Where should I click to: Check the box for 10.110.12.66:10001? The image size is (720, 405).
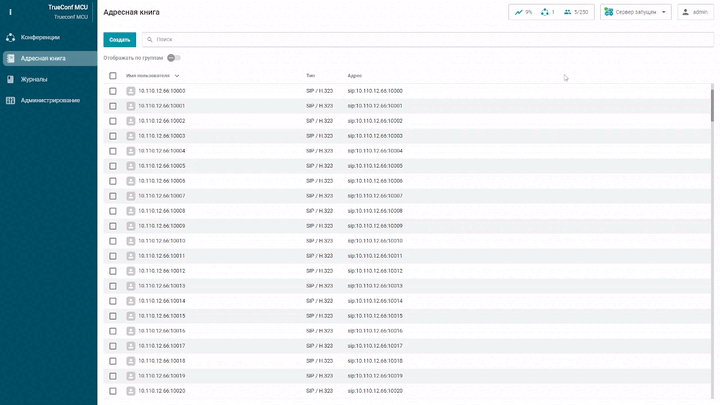pyautogui.click(x=112, y=106)
